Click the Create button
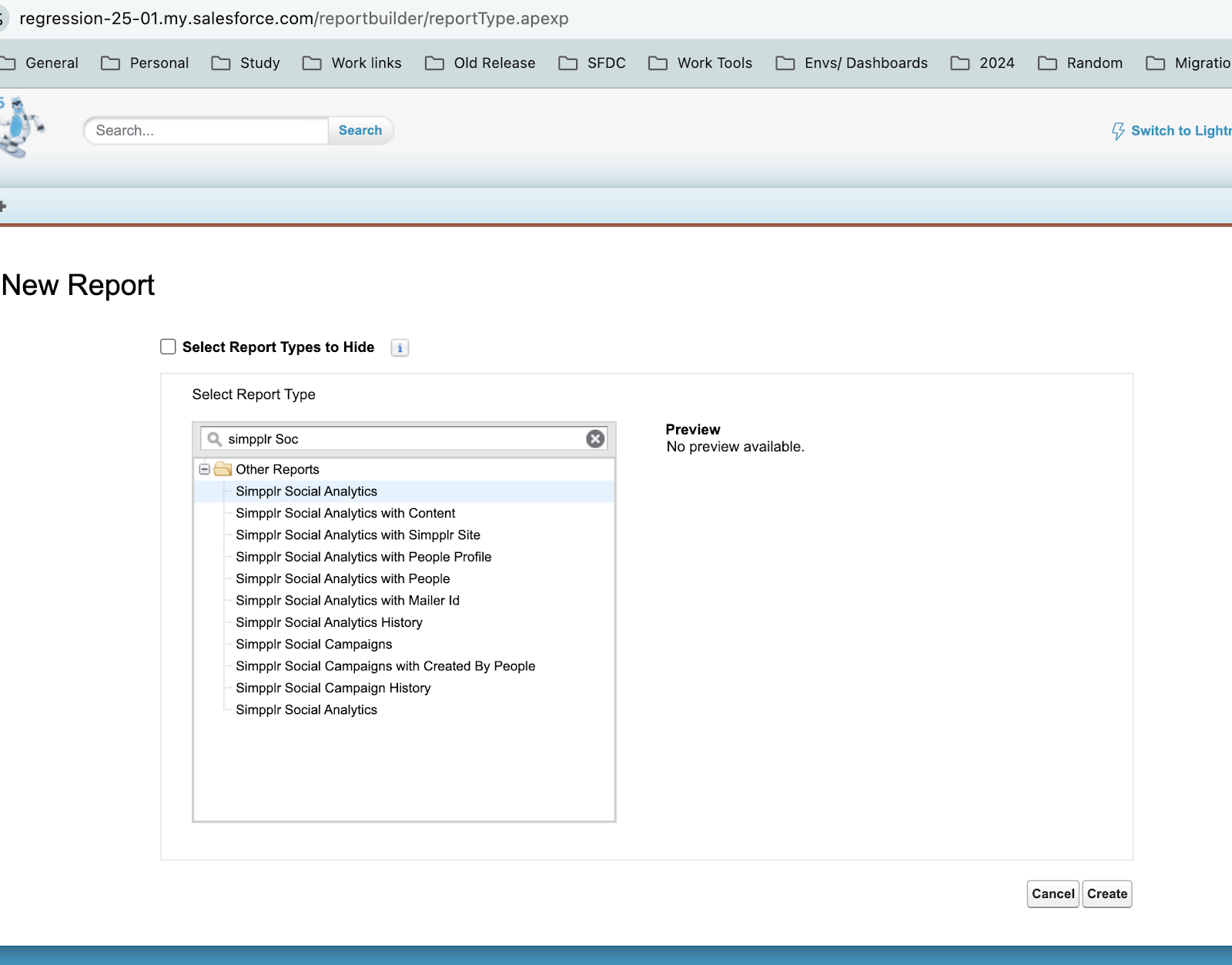The width and height of the screenshot is (1232, 965). (x=1107, y=894)
